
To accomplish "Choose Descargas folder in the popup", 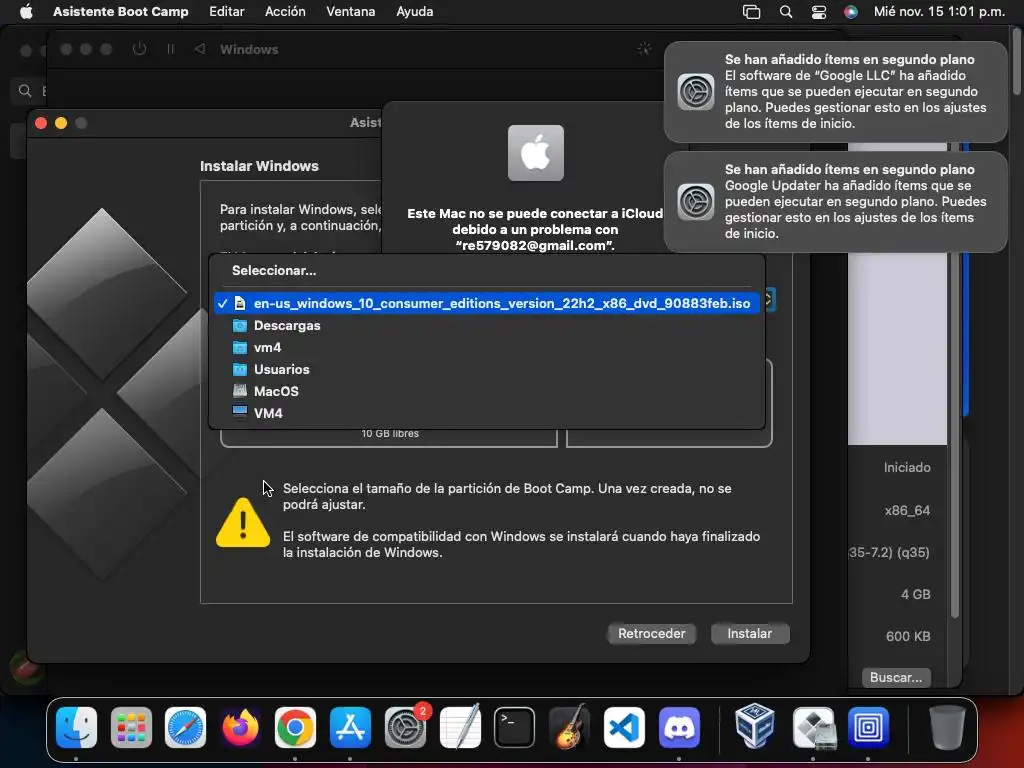I will pyautogui.click(x=487, y=325).
